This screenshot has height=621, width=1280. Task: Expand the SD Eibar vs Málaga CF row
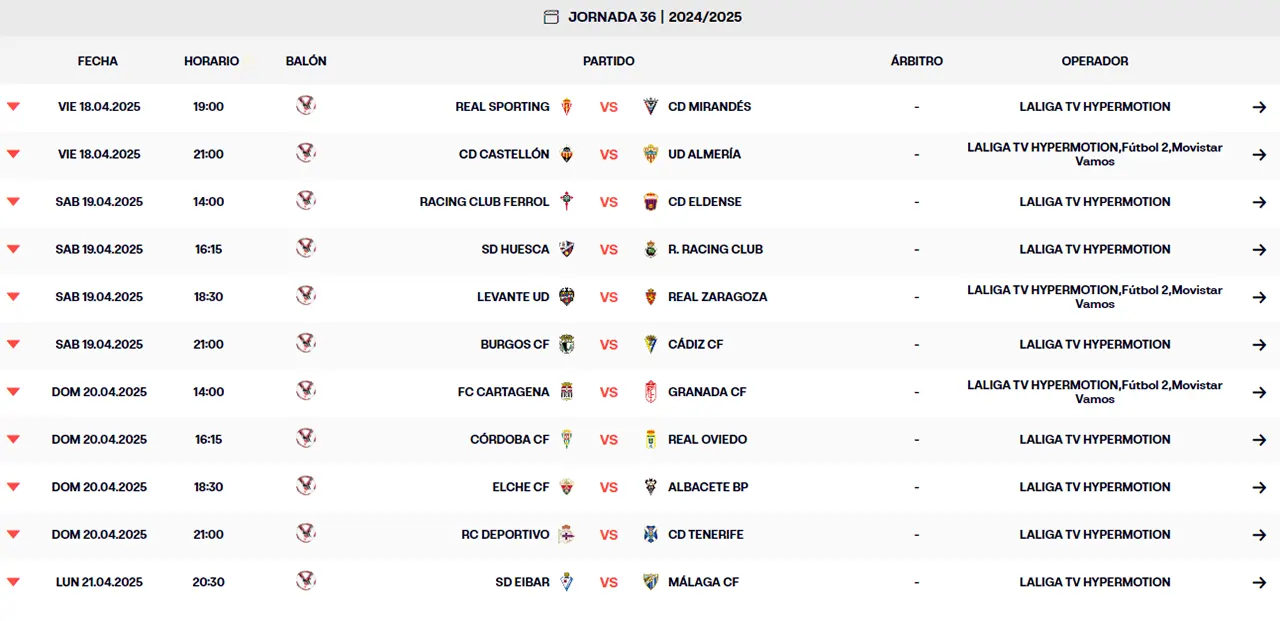point(13,582)
